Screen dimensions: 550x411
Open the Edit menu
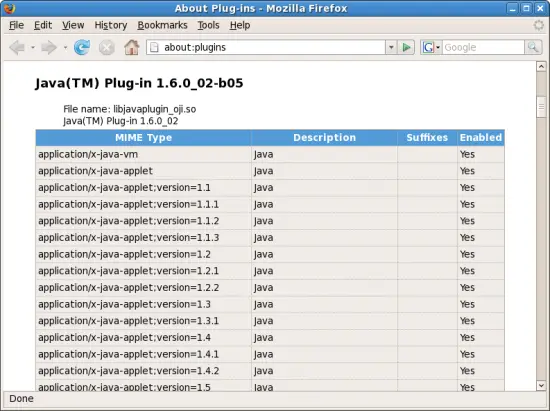point(43,25)
